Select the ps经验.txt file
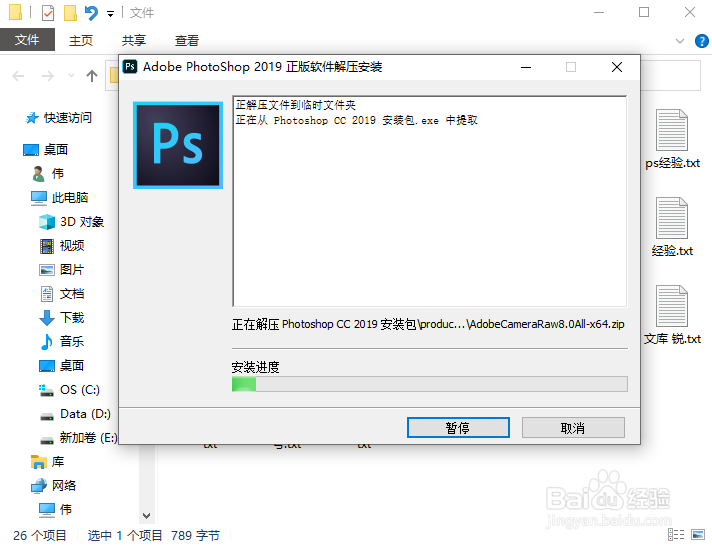This screenshot has height=546, width=712. [x=672, y=139]
